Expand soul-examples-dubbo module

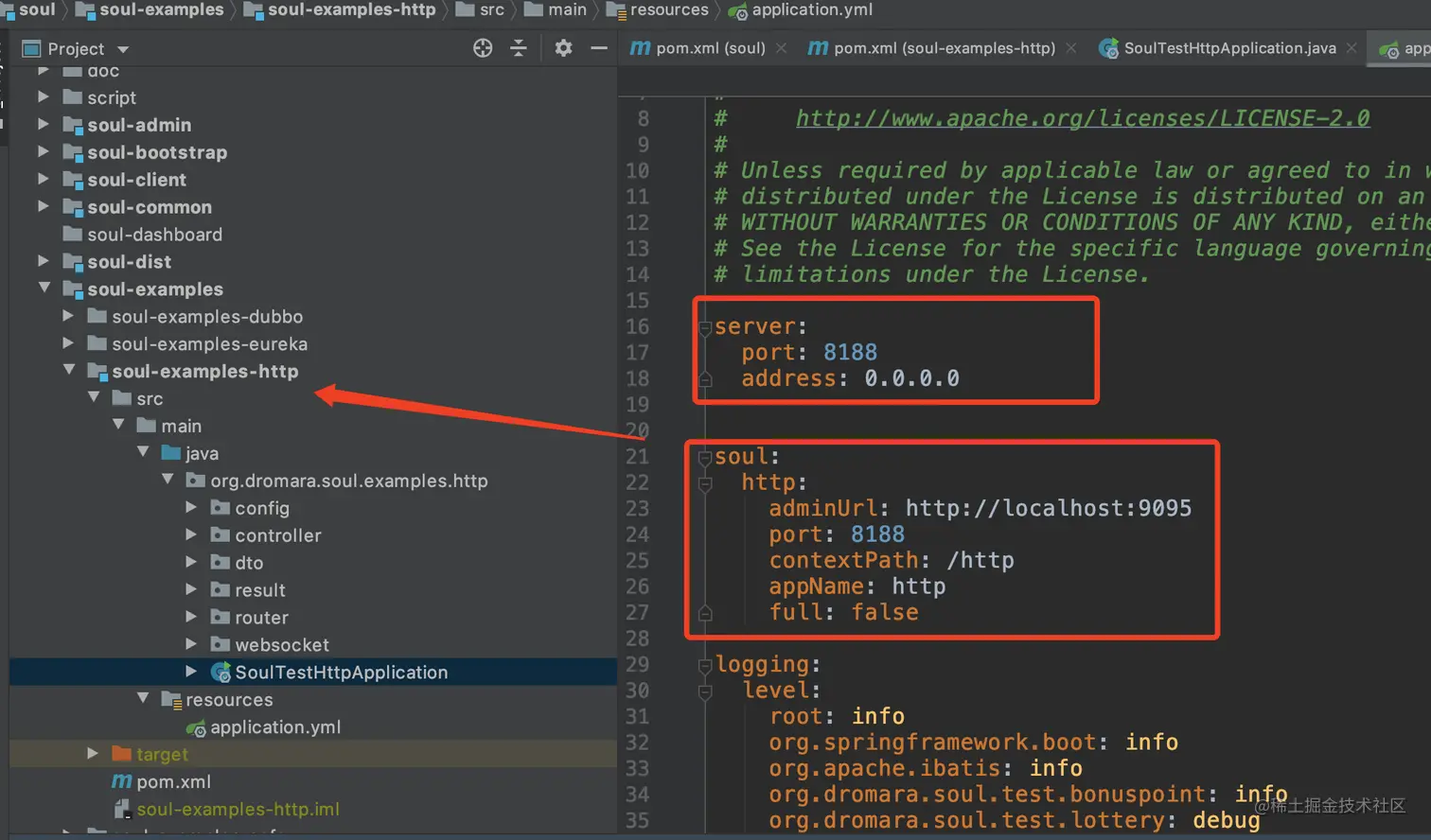coord(68,316)
